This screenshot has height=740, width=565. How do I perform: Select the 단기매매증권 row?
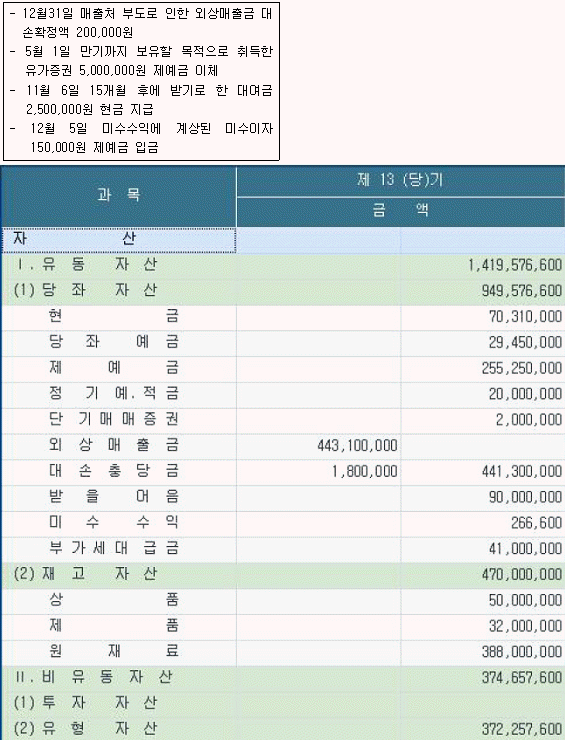click(x=283, y=420)
